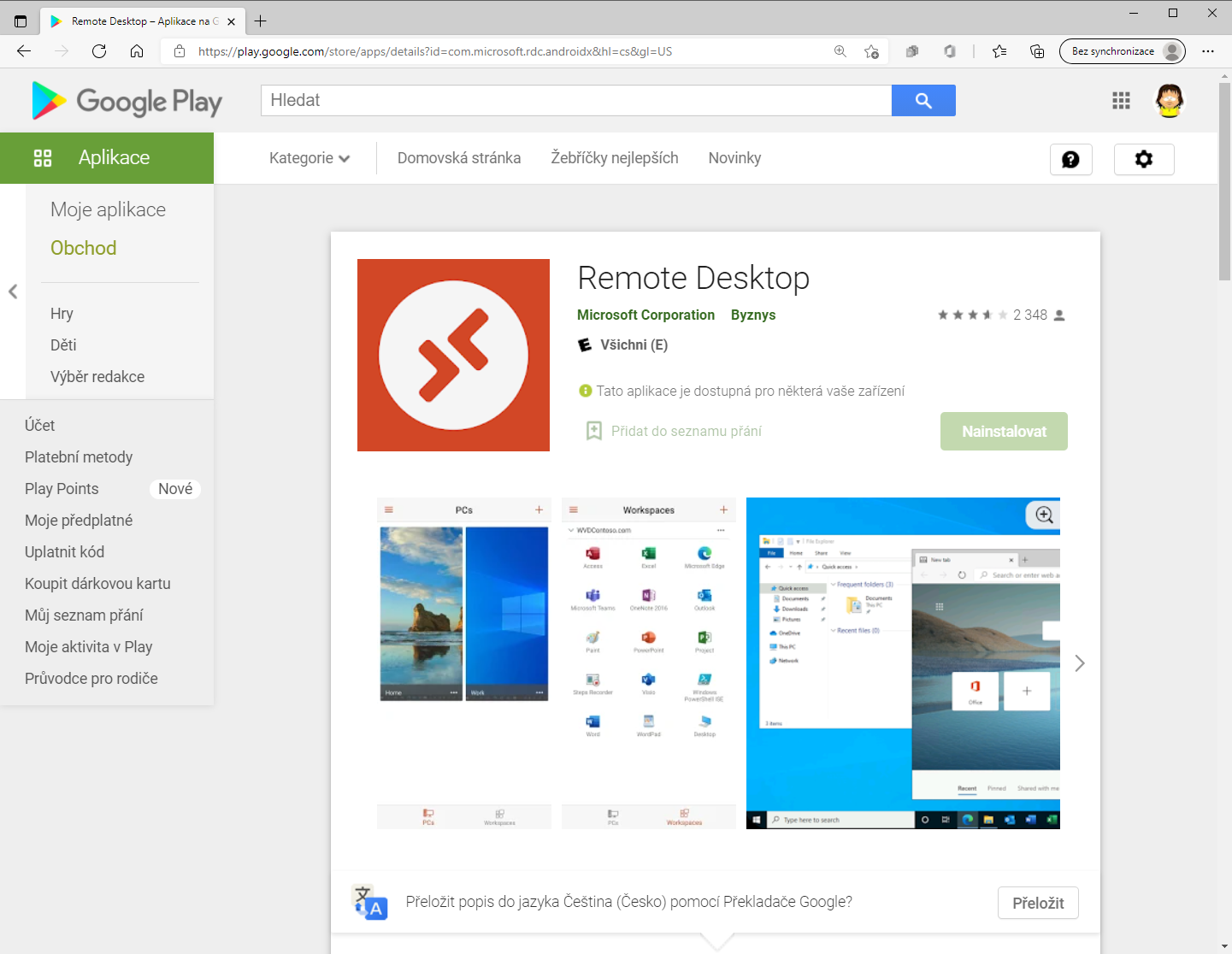Click the Všichni (E) content rating
This screenshot has height=954, width=1232.
634,345
